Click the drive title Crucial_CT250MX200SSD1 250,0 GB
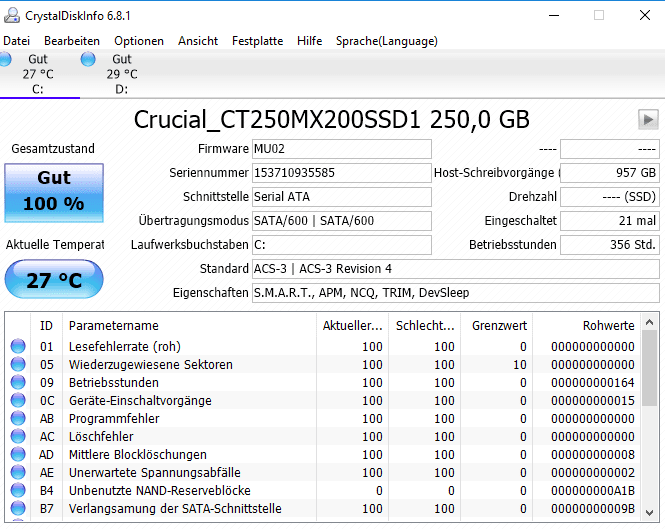This screenshot has width=665, height=529. click(x=332, y=120)
